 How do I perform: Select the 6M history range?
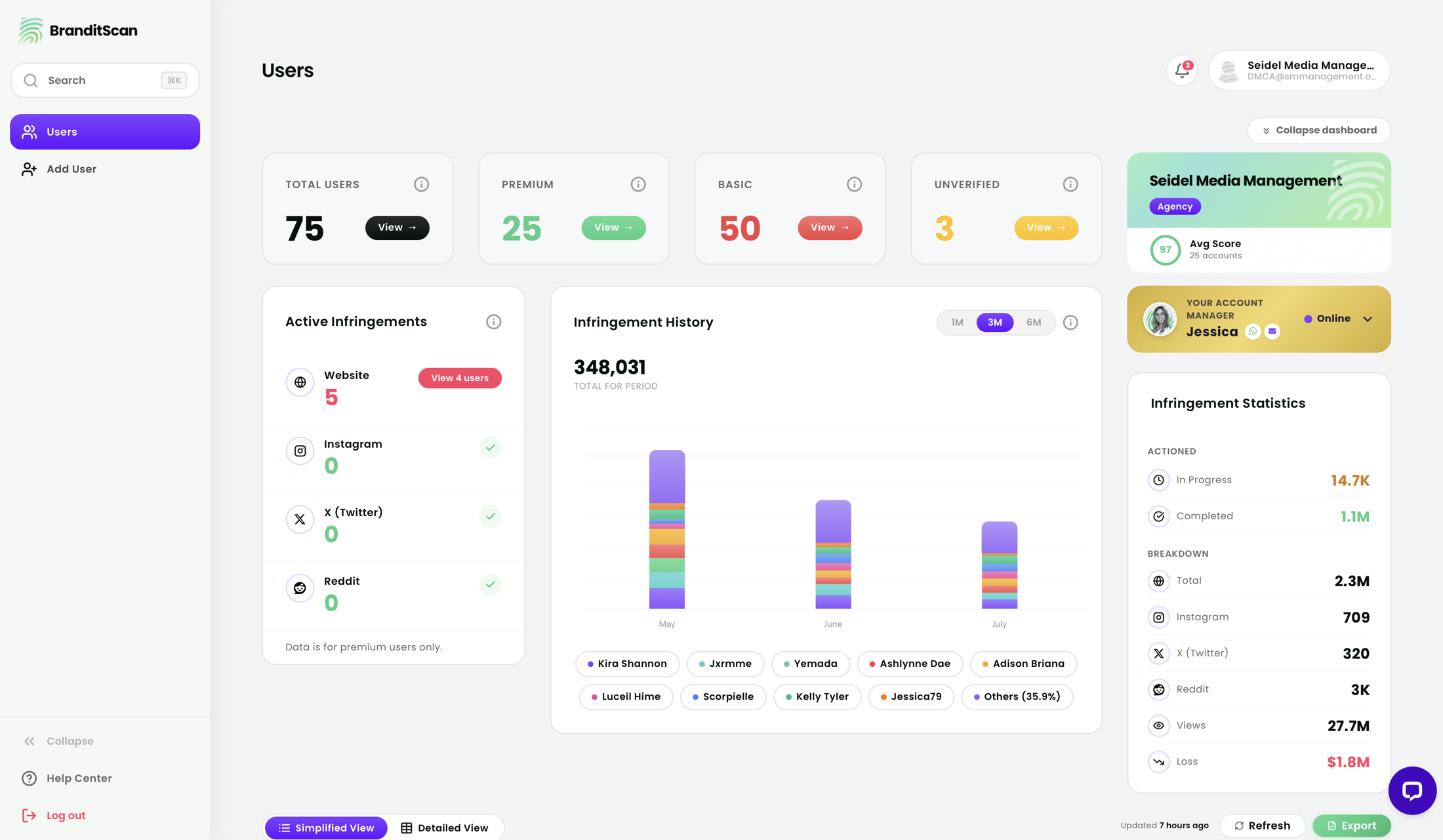click(x=1033, y=322)
